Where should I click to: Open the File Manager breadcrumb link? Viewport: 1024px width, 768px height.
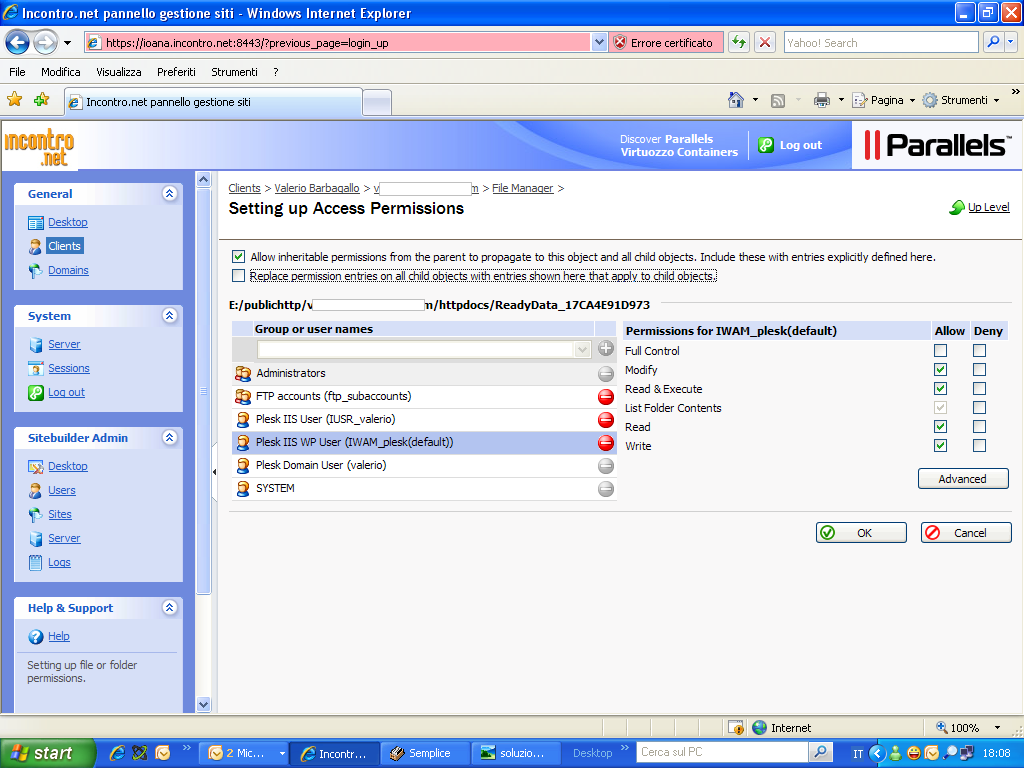[x=522, y=188]
